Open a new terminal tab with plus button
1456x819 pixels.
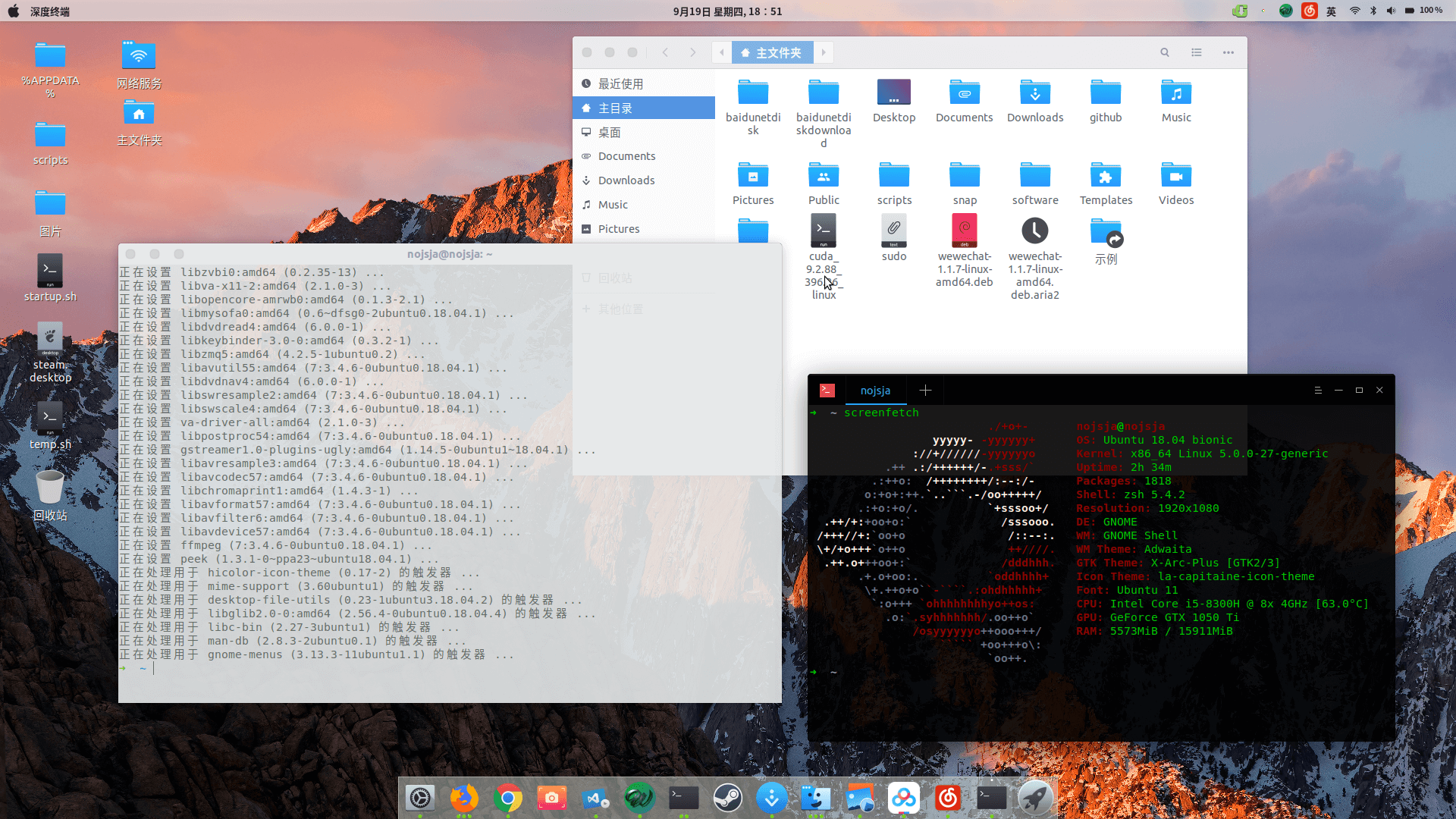pos(925,390)
